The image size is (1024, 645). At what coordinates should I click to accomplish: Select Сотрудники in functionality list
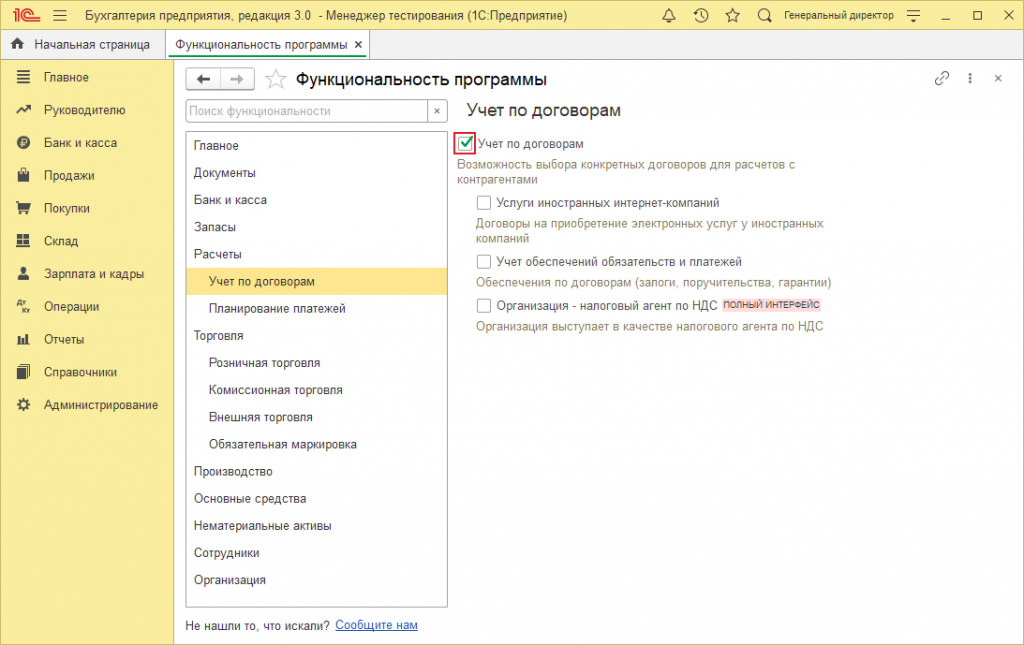[317, 552]
